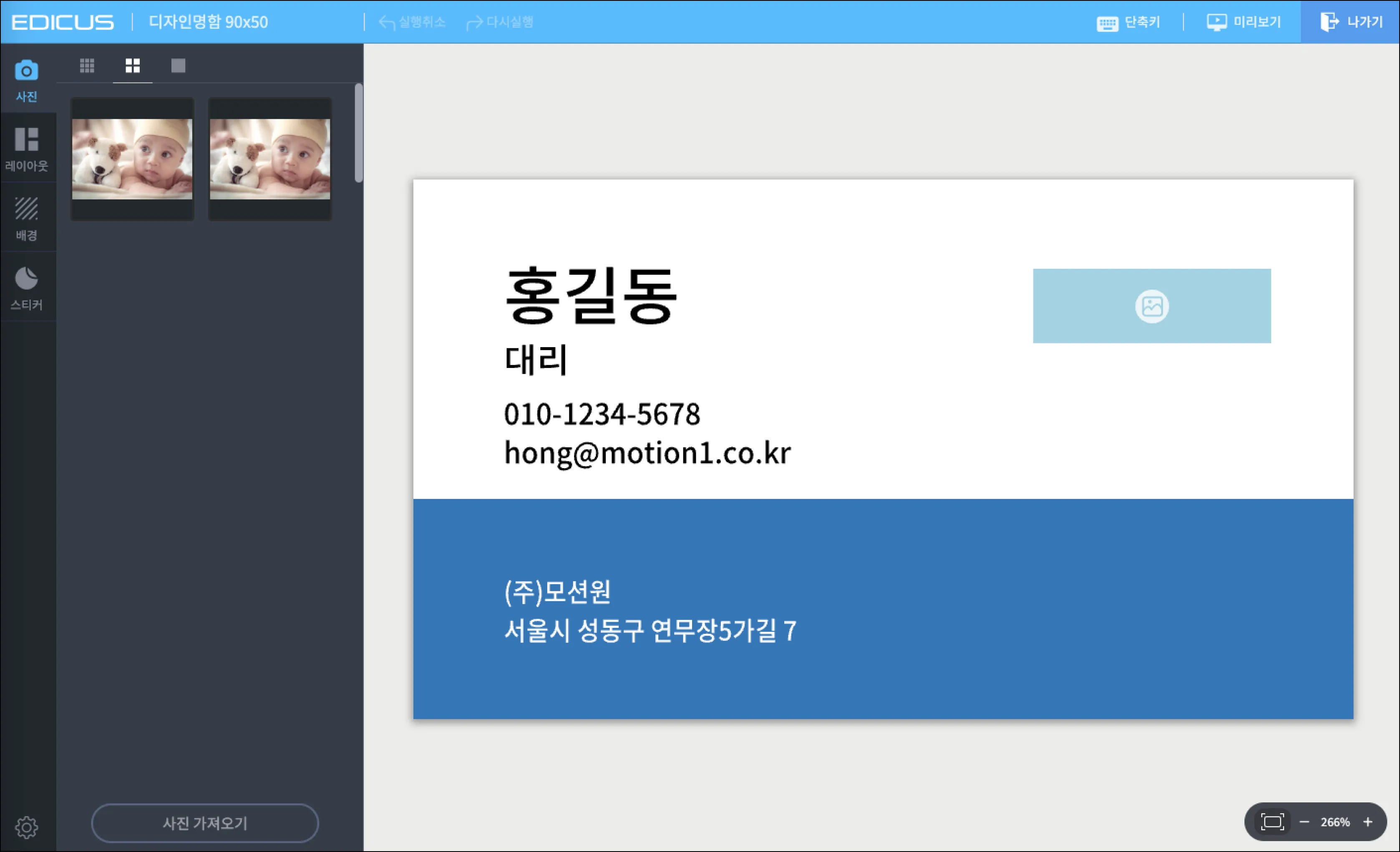Open the 스티커 sticker panel
Screen dimensions: 1400x852
(x=27, y=288)
